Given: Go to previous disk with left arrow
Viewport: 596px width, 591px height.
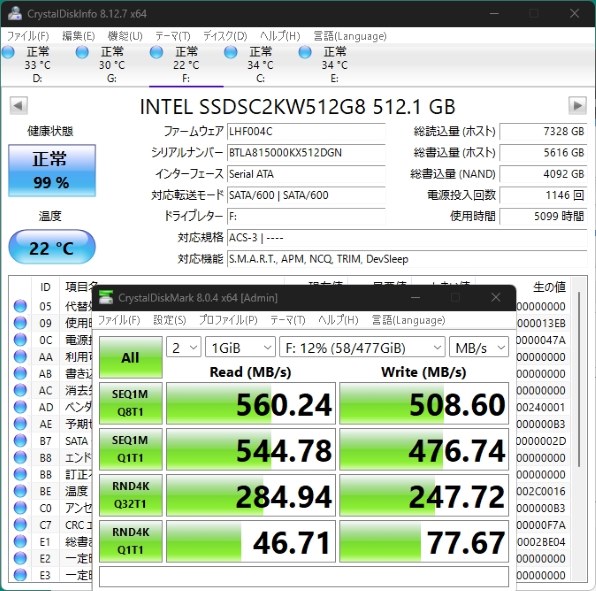Looking at the screenshot, I should (x=18, y=105).
